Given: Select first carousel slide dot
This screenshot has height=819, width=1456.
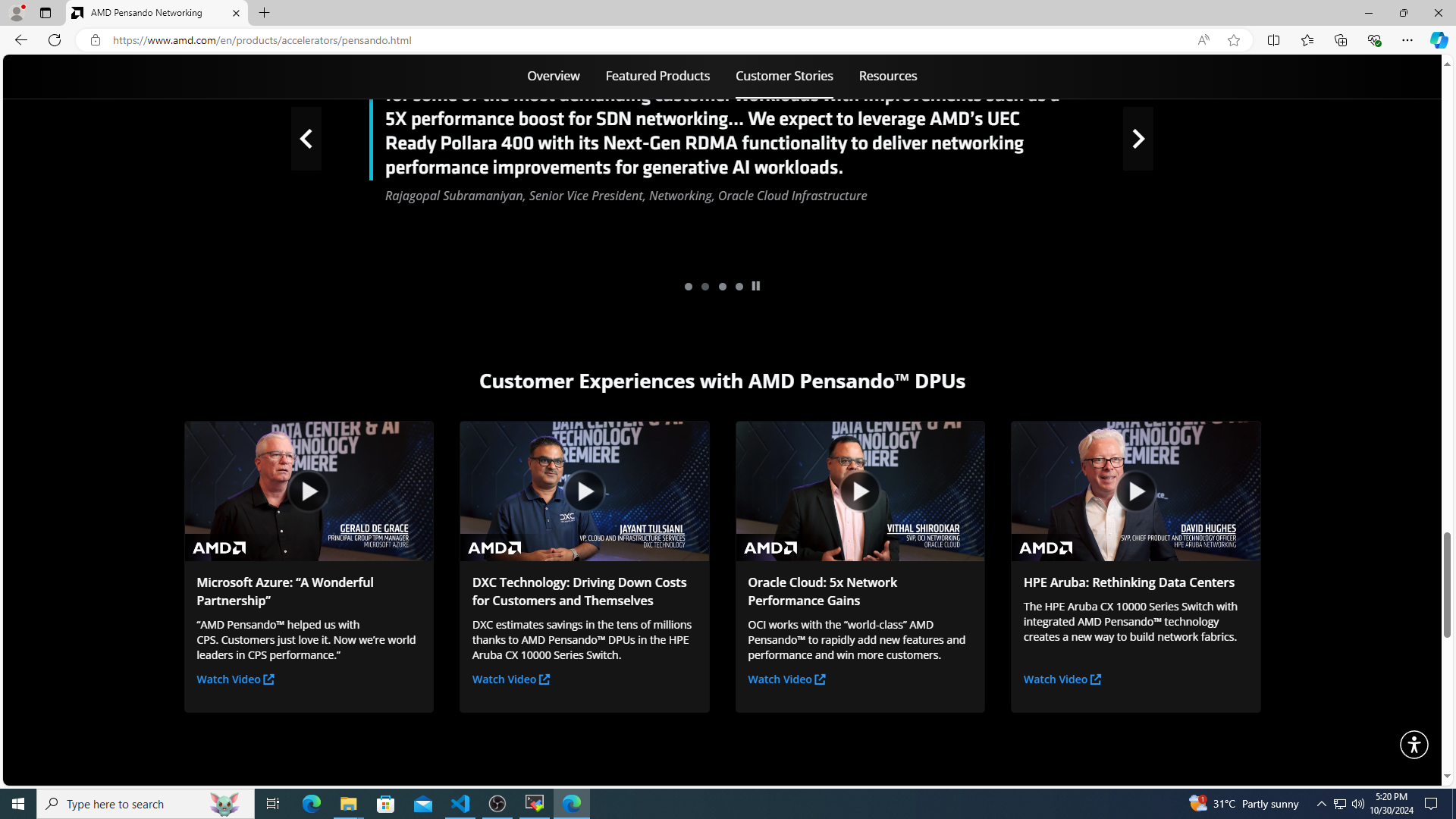Looking at the screenshot, I should (x=688, y=287).
